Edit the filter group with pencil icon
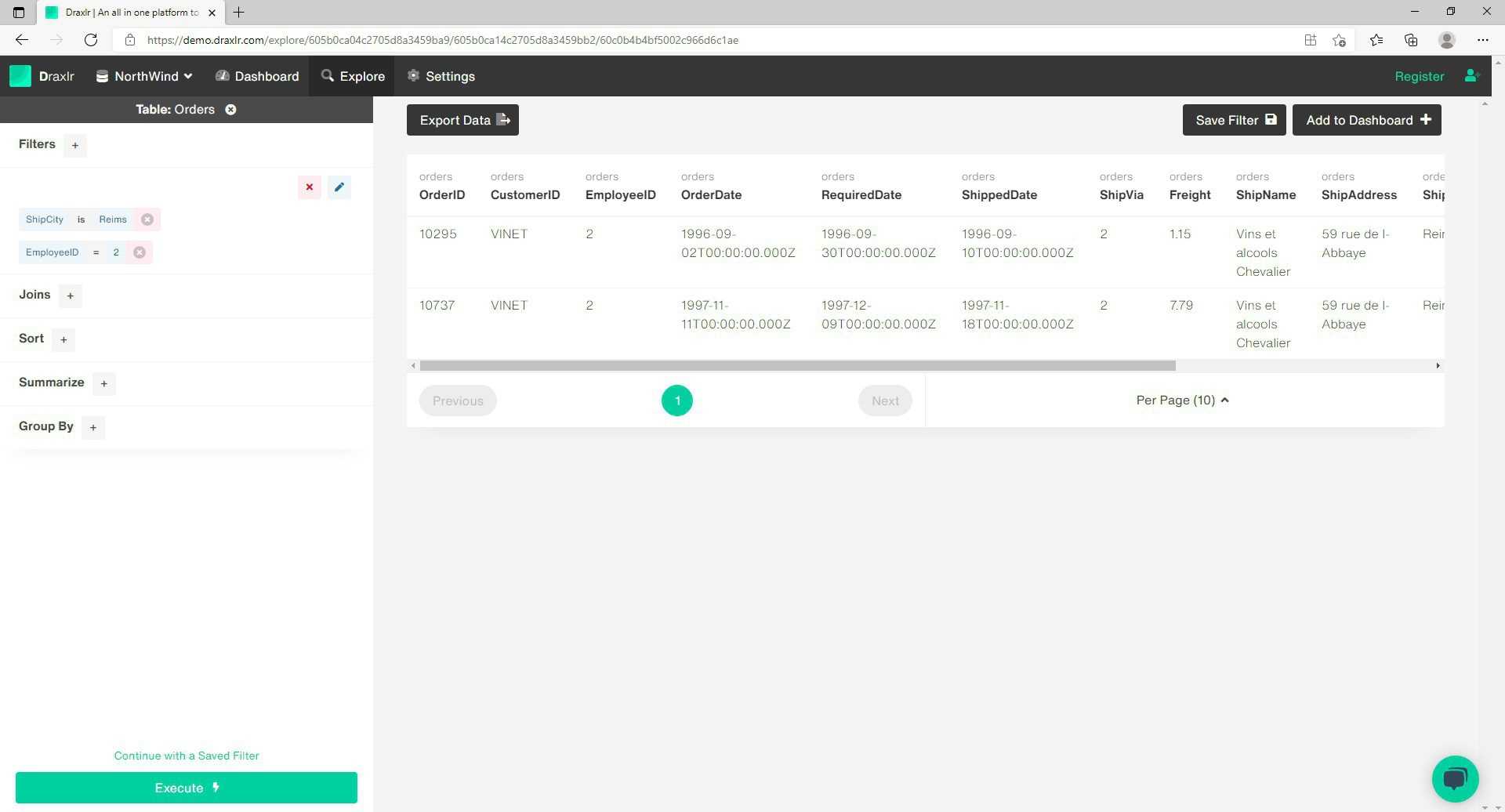This screenshot has height=812, width=1505. [339, 187]
